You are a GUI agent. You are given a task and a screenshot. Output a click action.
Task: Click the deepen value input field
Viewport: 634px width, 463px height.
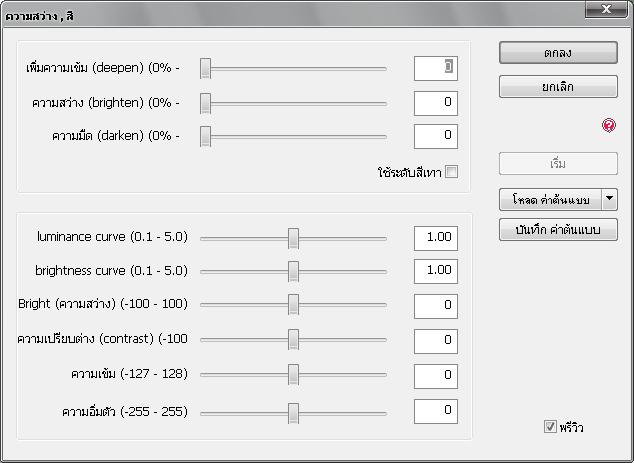tap(435, 67)
